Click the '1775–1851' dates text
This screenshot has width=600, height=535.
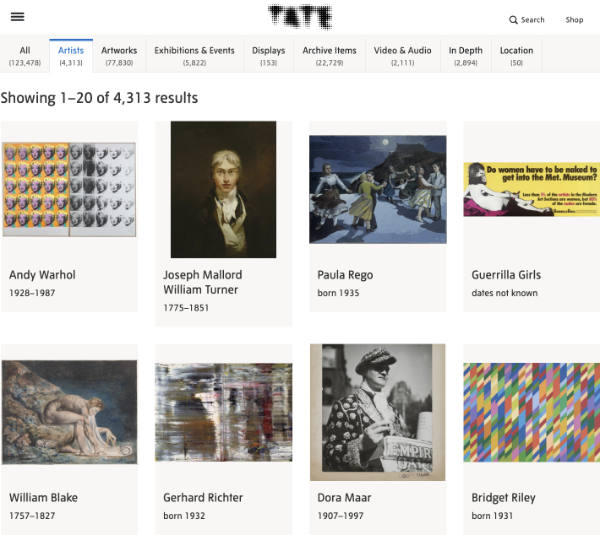(x=186, y=308)
